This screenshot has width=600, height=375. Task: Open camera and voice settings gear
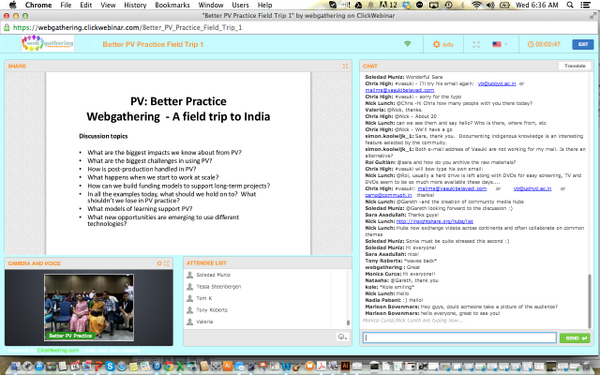click(160, 263)
